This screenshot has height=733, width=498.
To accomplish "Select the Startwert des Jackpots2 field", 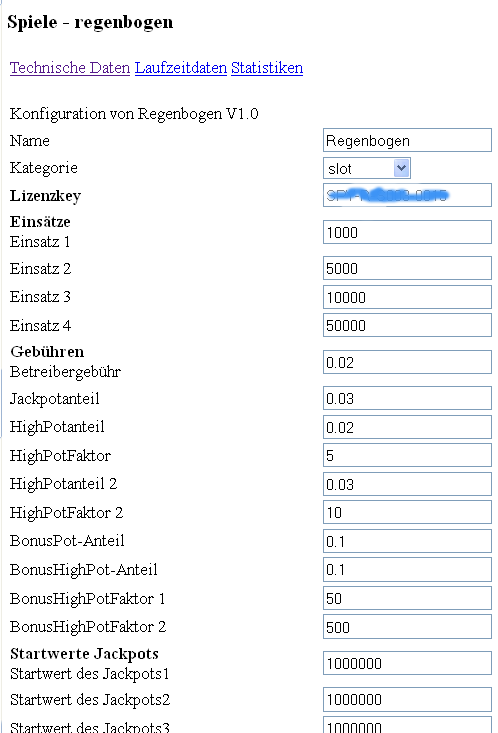I will (x=407, y=699).
